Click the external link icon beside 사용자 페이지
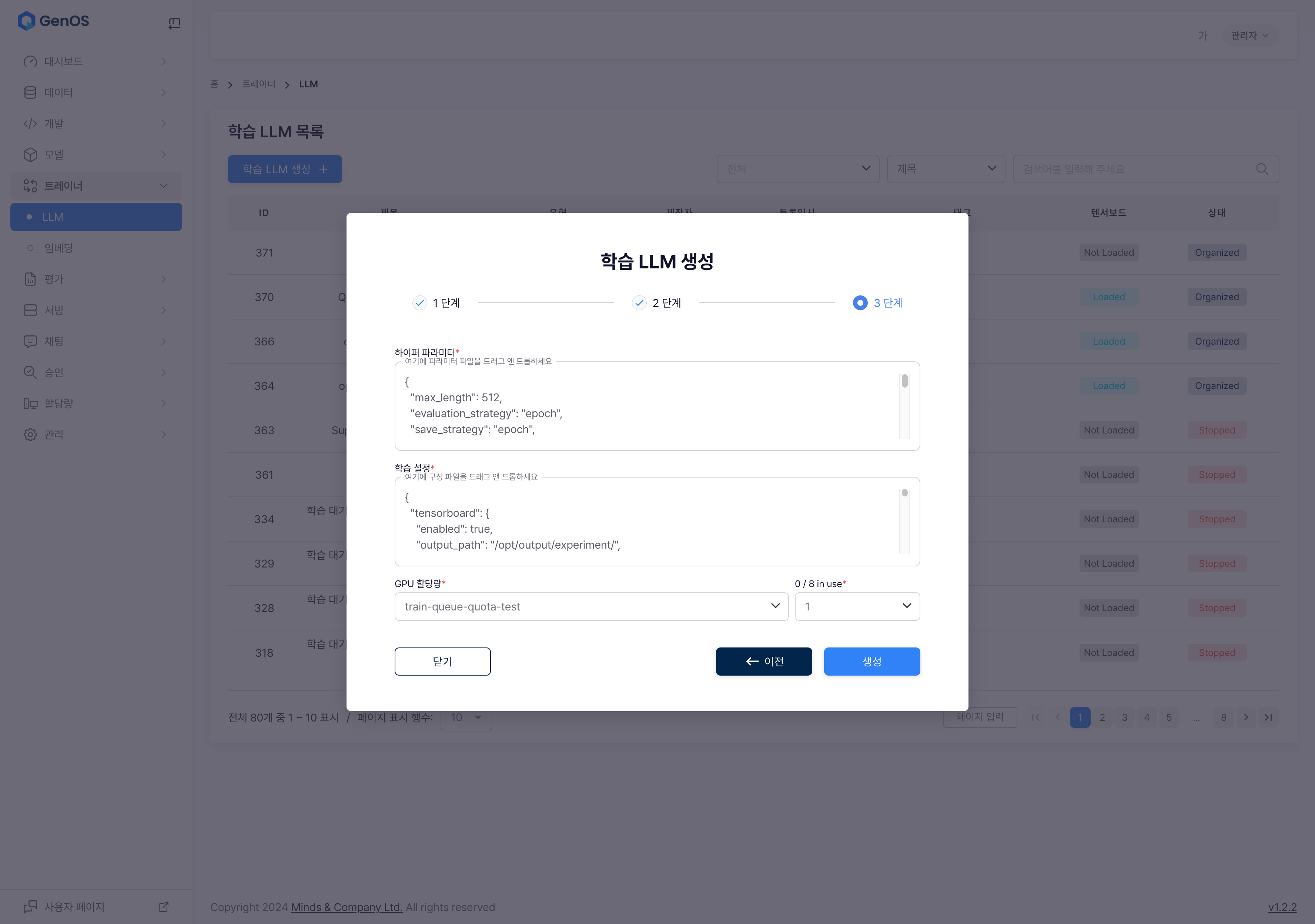This screenshot has height=924, width=1315. (x=164, y=907)
